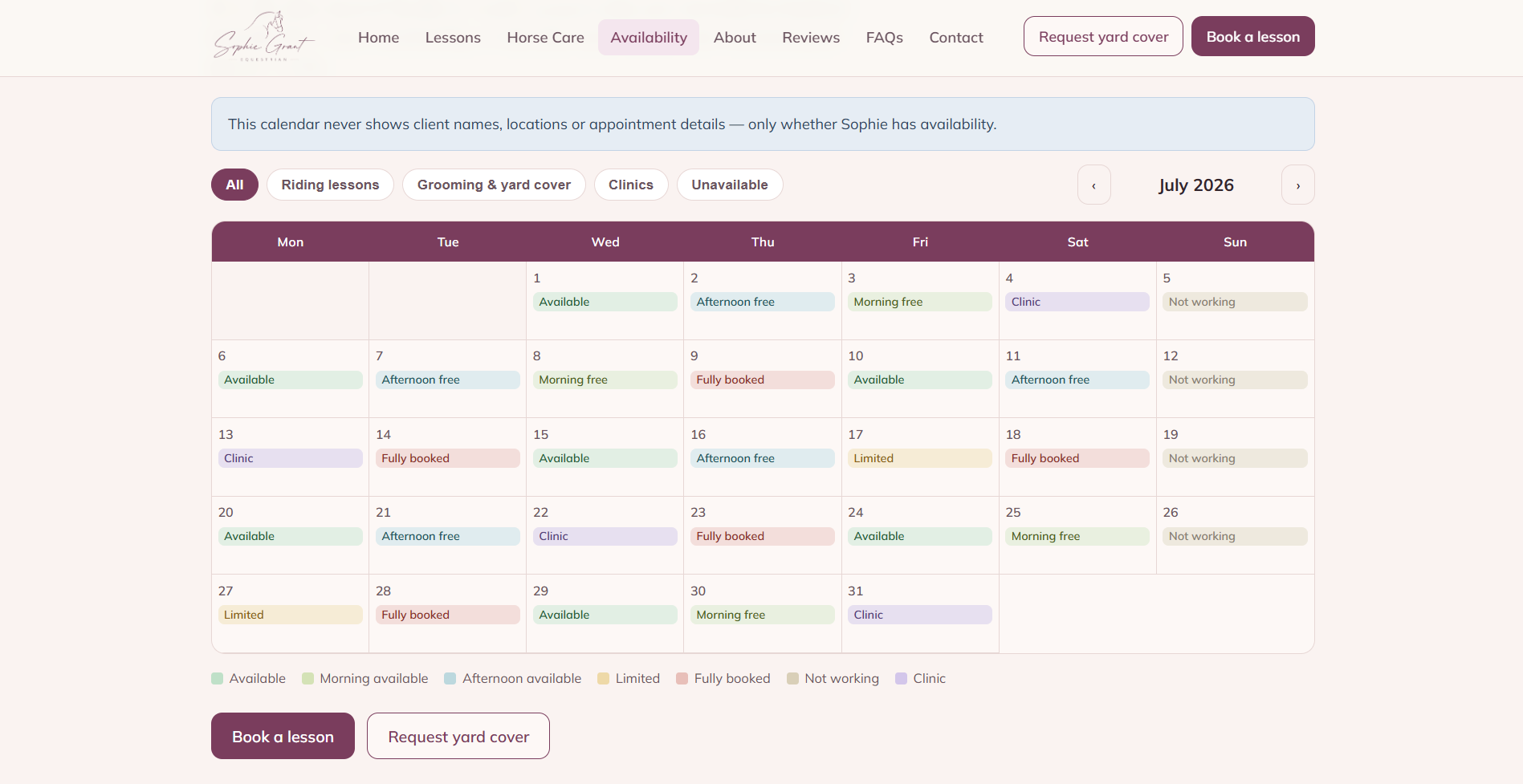Click Not working on July 5

[x=1235, y=302]
